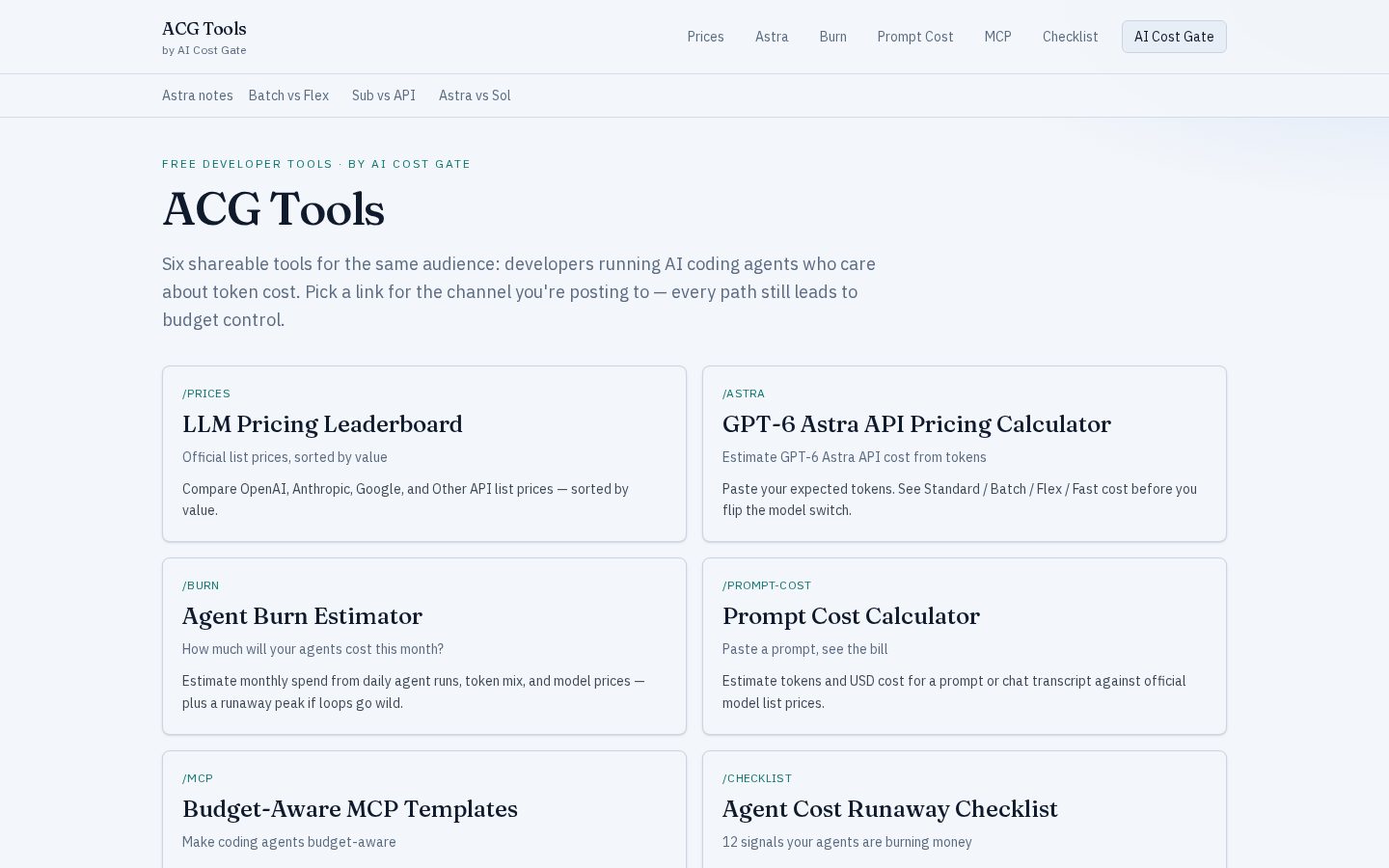This screenshot has height=868, width=1389.
Task: Open the LLM Pricing Leaderboard card
Action: (x=424, y=453)
